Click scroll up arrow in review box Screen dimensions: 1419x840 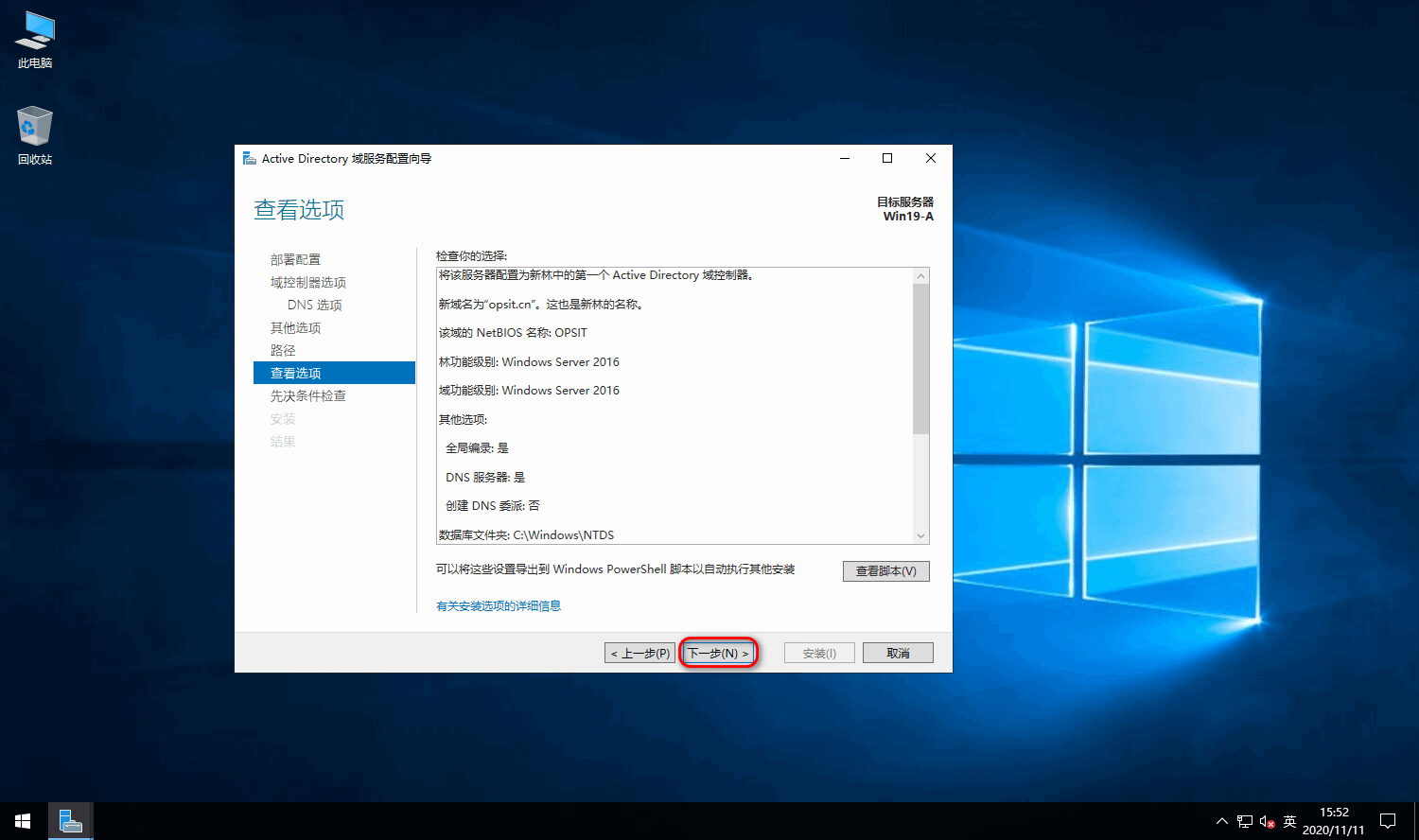click(x=920, y=276)
